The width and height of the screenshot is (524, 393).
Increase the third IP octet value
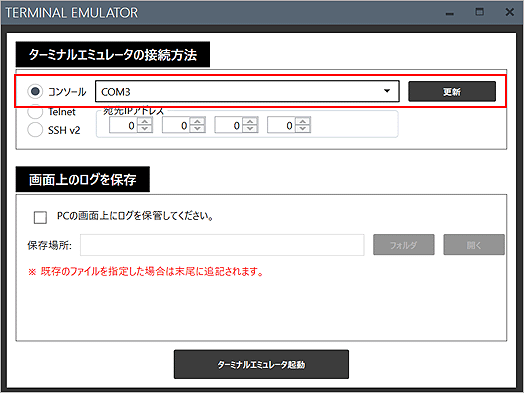tap(250, 121)
